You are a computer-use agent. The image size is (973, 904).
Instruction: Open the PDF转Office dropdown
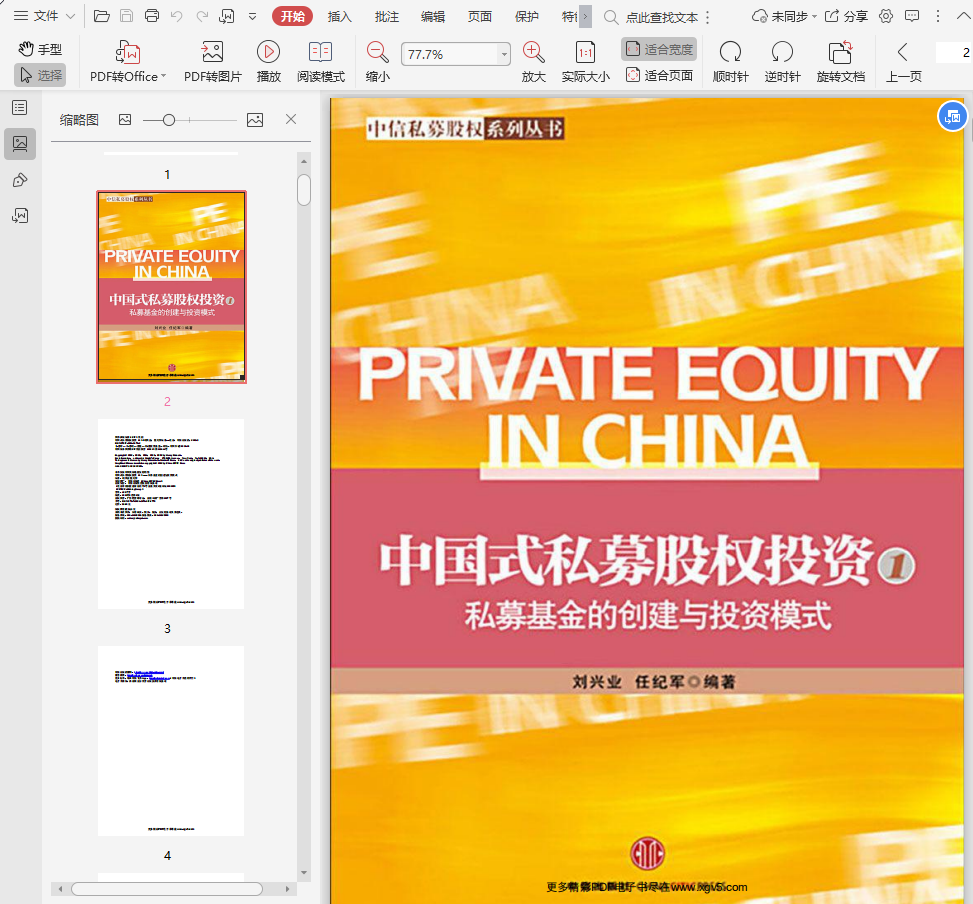(128, 61)
